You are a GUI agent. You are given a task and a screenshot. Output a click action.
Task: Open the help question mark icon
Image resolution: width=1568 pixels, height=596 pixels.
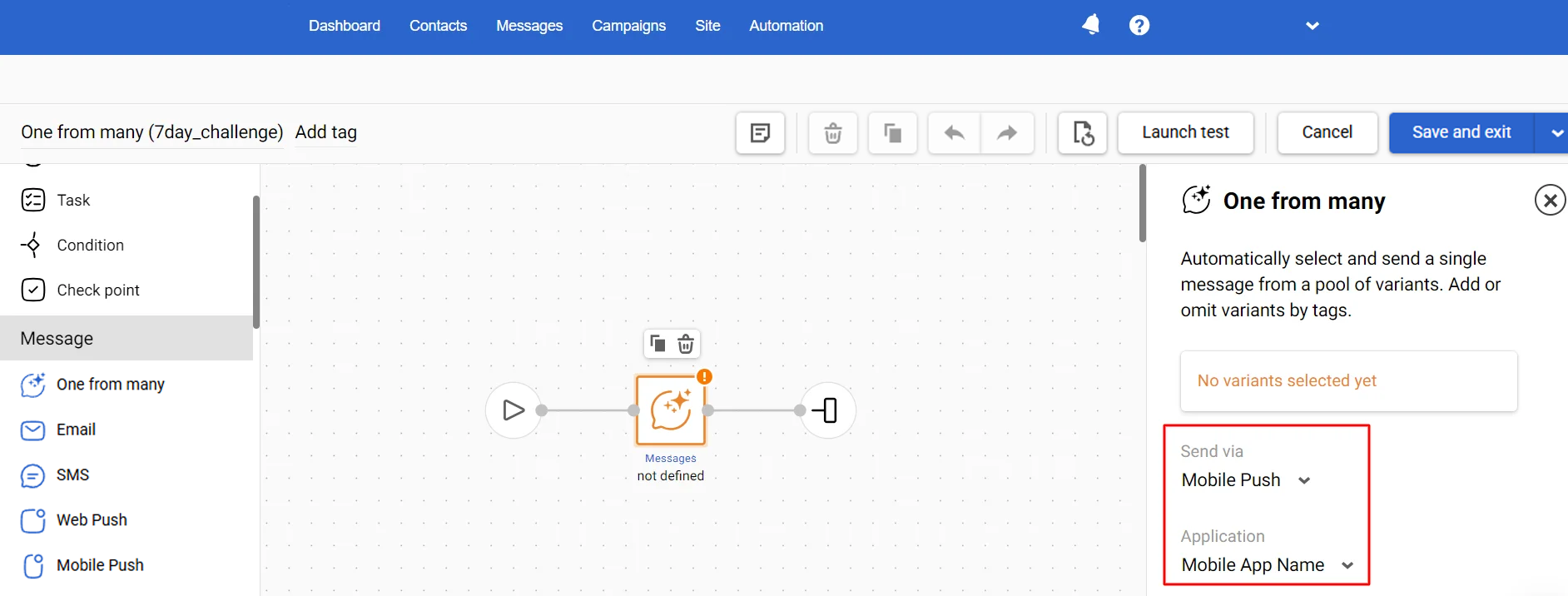[x=1139, y=26]
